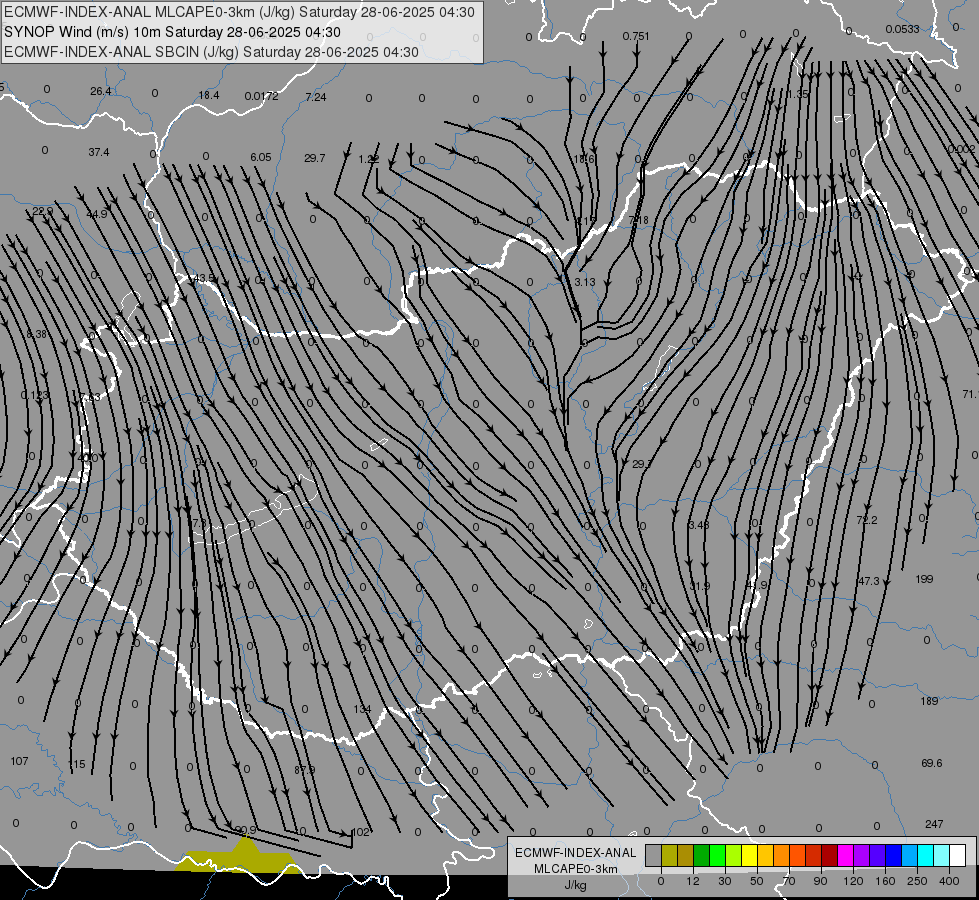The width and height of the screenshot is (979, 900).
Task: Select the bright green legend swatch
Action: [x=717, y=856]
